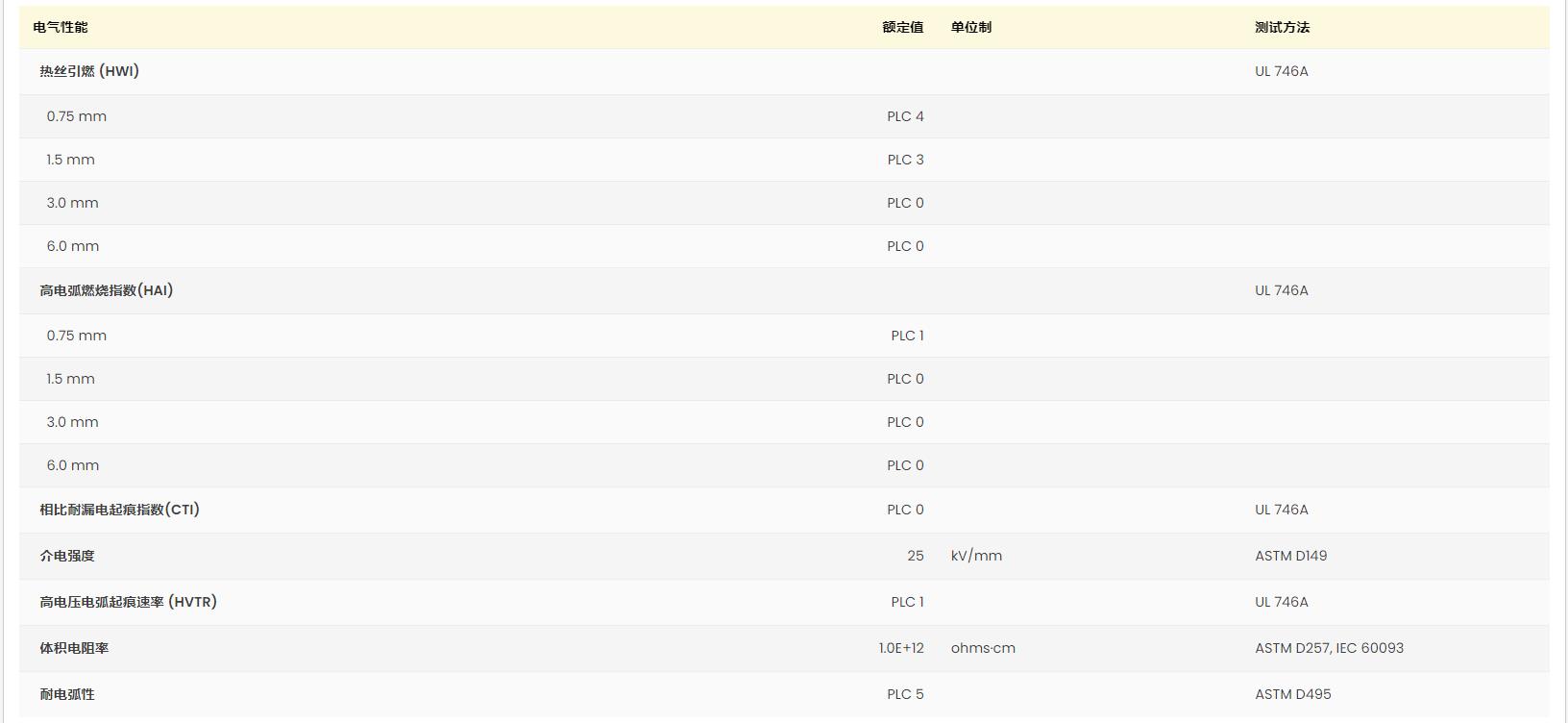1568x723 pixels.
Task: Select the 耐电弧性 row label
Action: (67, 694)
